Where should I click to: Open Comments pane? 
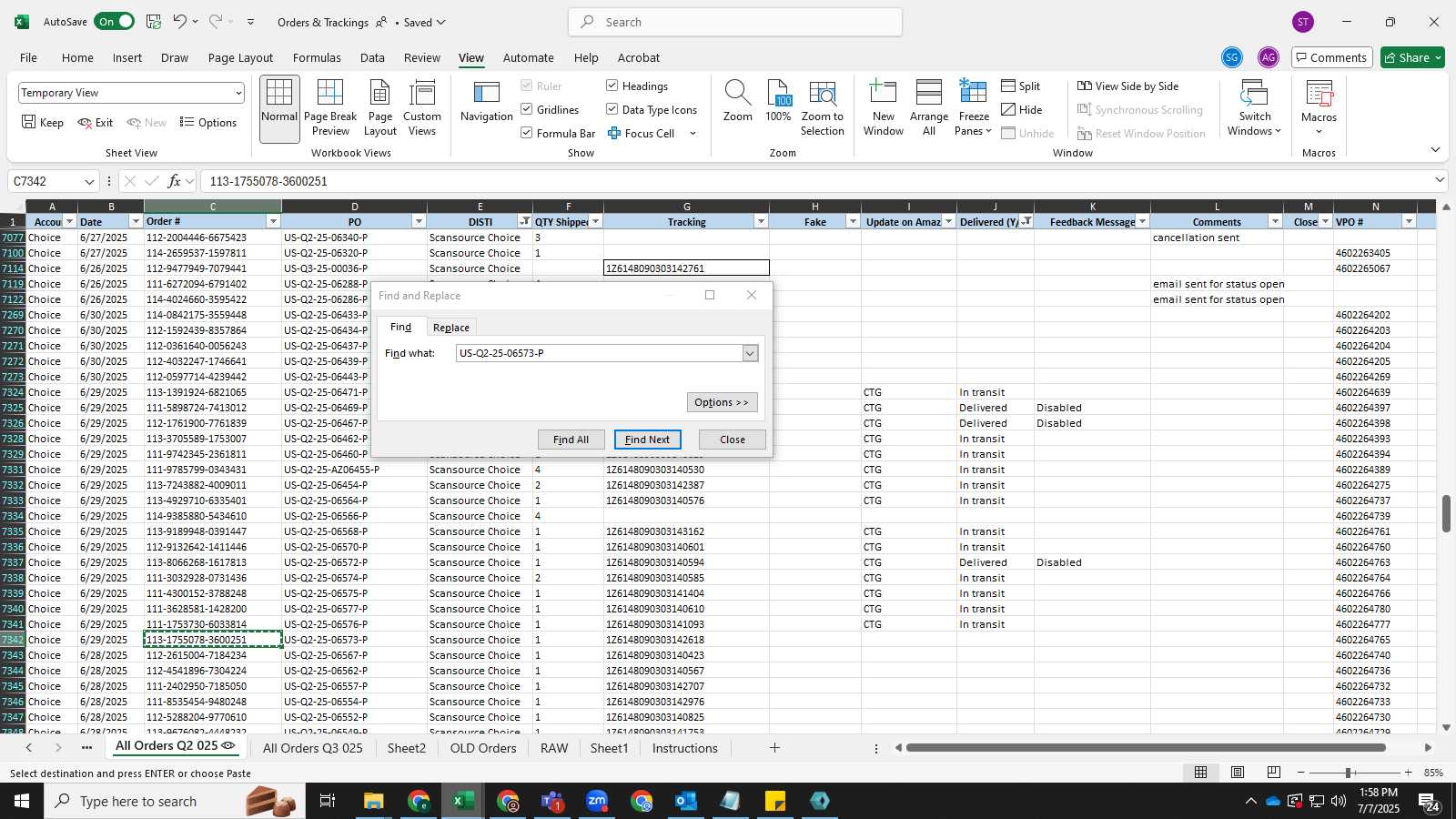(x=1331, y=57)
